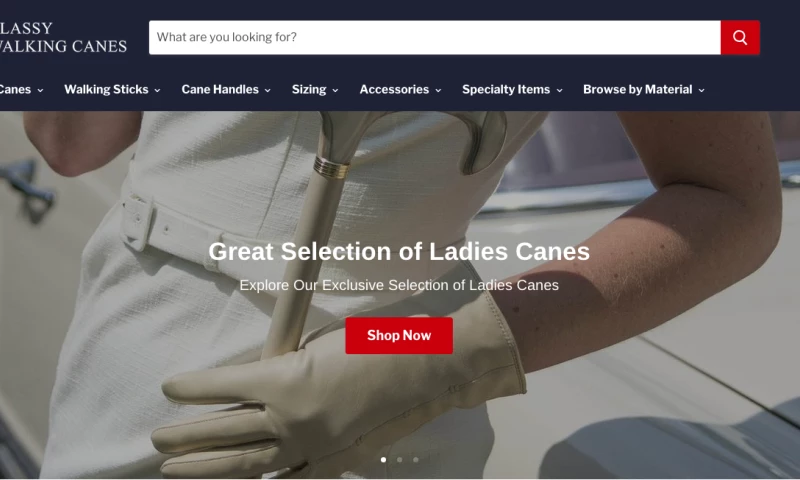Open the Browse by Material menu label
Image resolution: width=800 pixels, height=480 pixels.
[638, 89]
